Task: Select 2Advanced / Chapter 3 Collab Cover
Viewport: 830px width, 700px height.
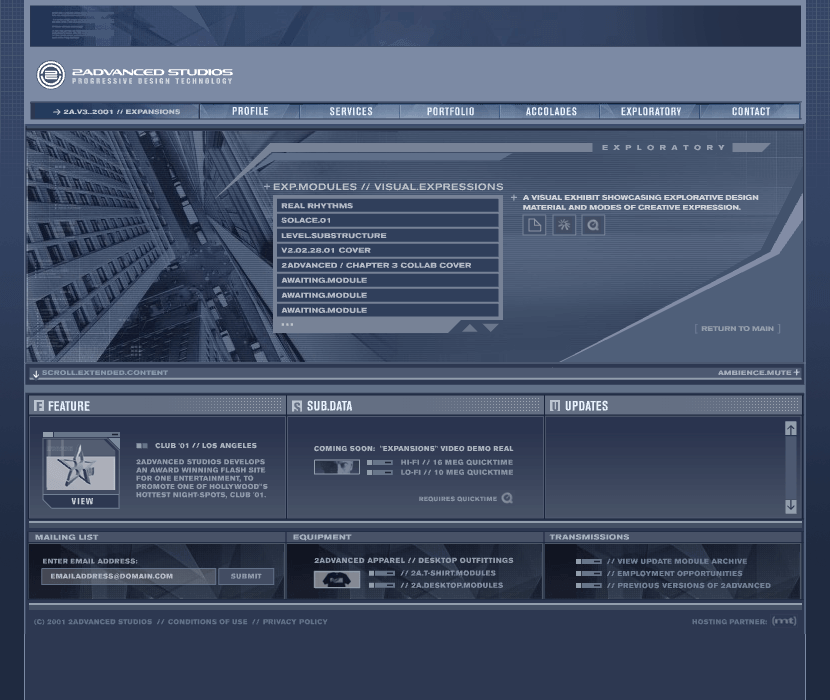Action: pyautogui.click(x=387, y=265)
